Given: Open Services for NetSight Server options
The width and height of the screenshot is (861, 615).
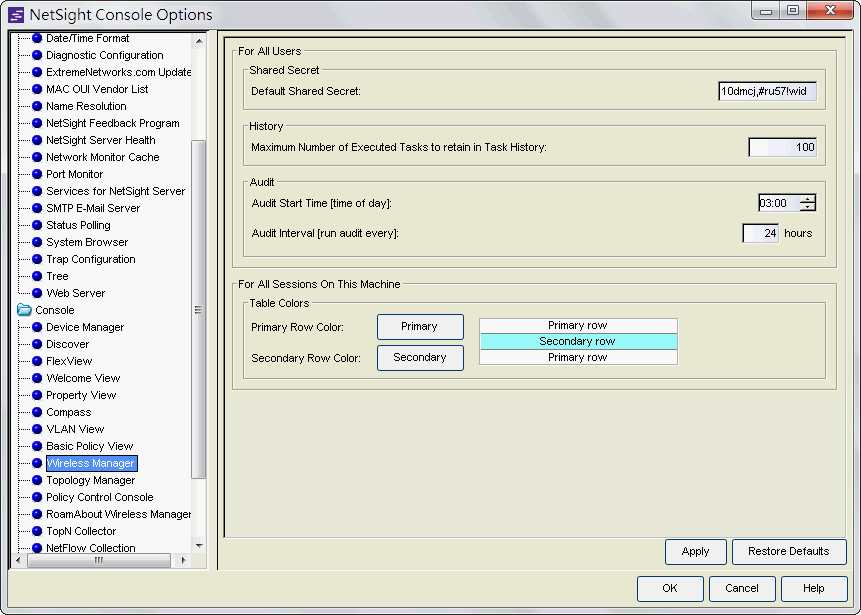Looking at the screenshot, I should click(x=115, y=192).
